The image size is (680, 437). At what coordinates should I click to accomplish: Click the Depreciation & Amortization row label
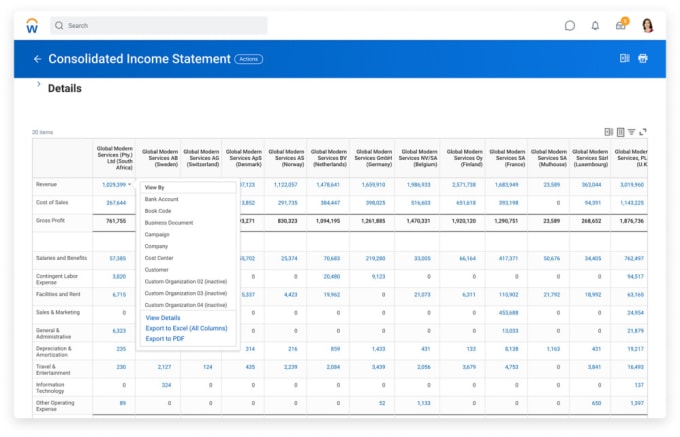pyautogui.click(x=54, y=352)
